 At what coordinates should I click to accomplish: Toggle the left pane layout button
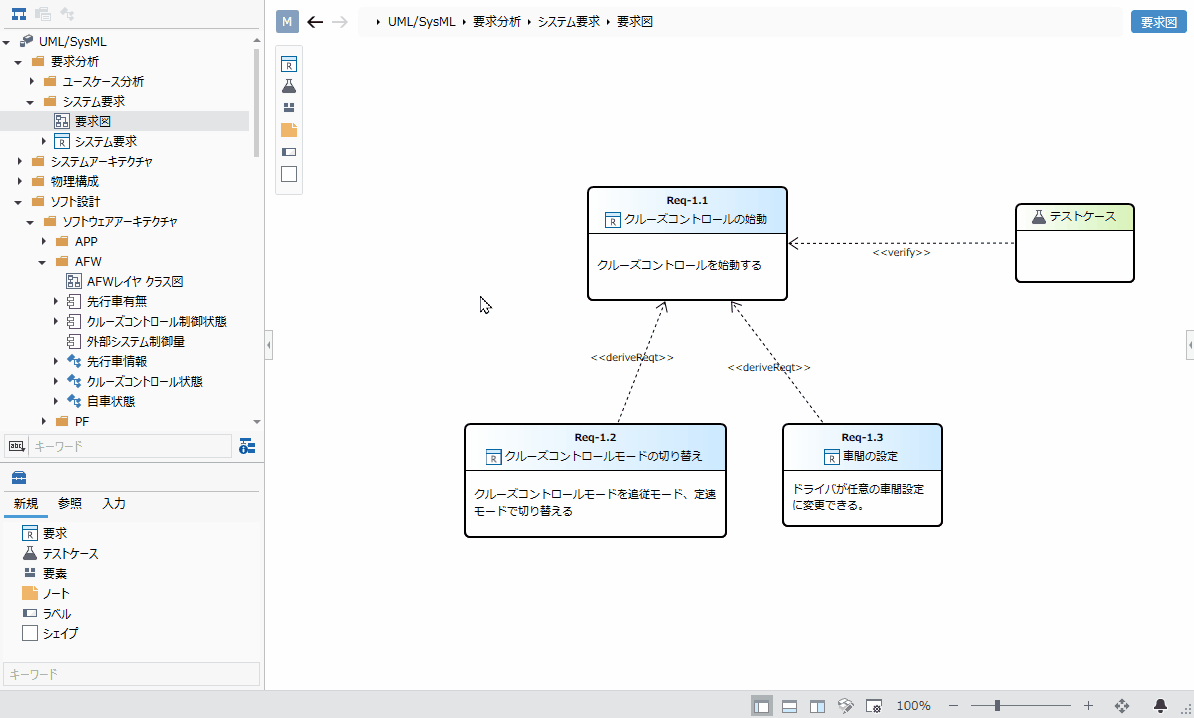(x=761, y=706)
